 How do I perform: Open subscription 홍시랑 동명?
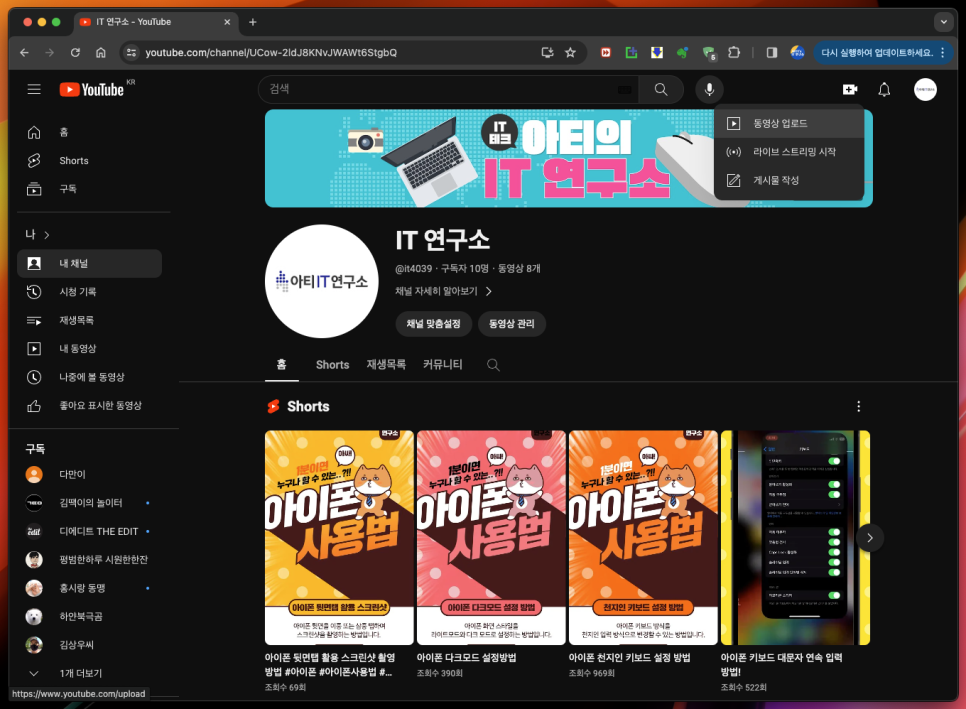pyautogui.click(x=90, y=588)
